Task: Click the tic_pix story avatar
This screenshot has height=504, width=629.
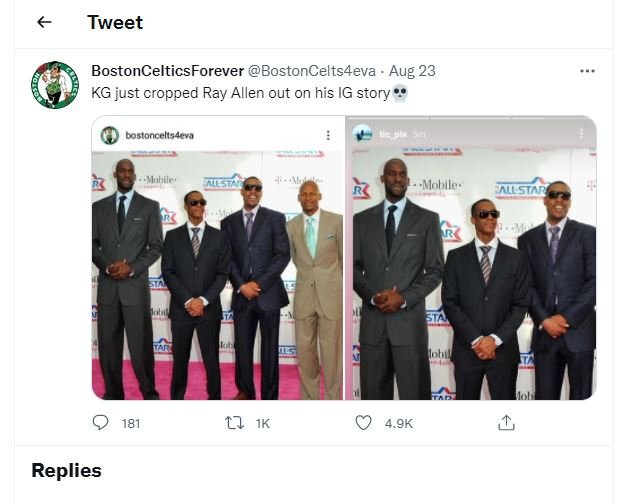Action: [362, 134]
